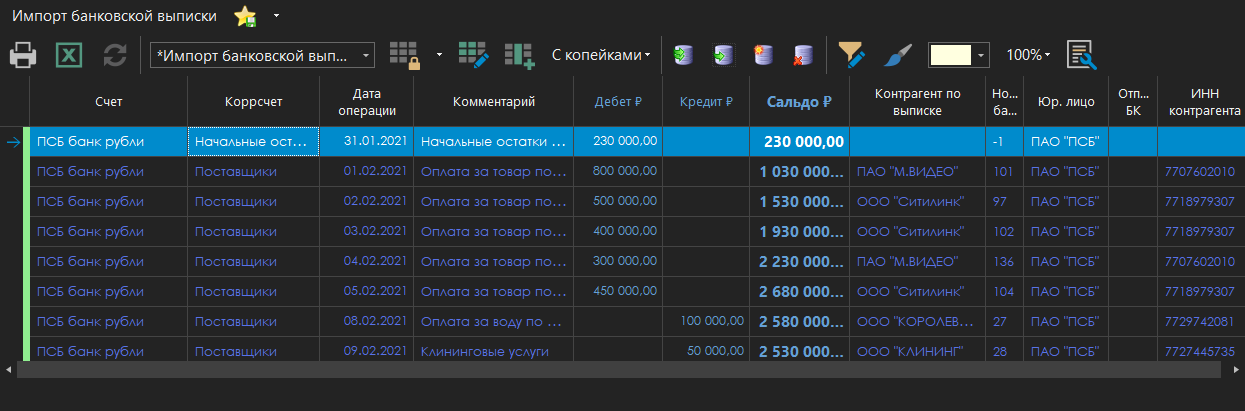Click the 'Комментарий' column header

494,102
